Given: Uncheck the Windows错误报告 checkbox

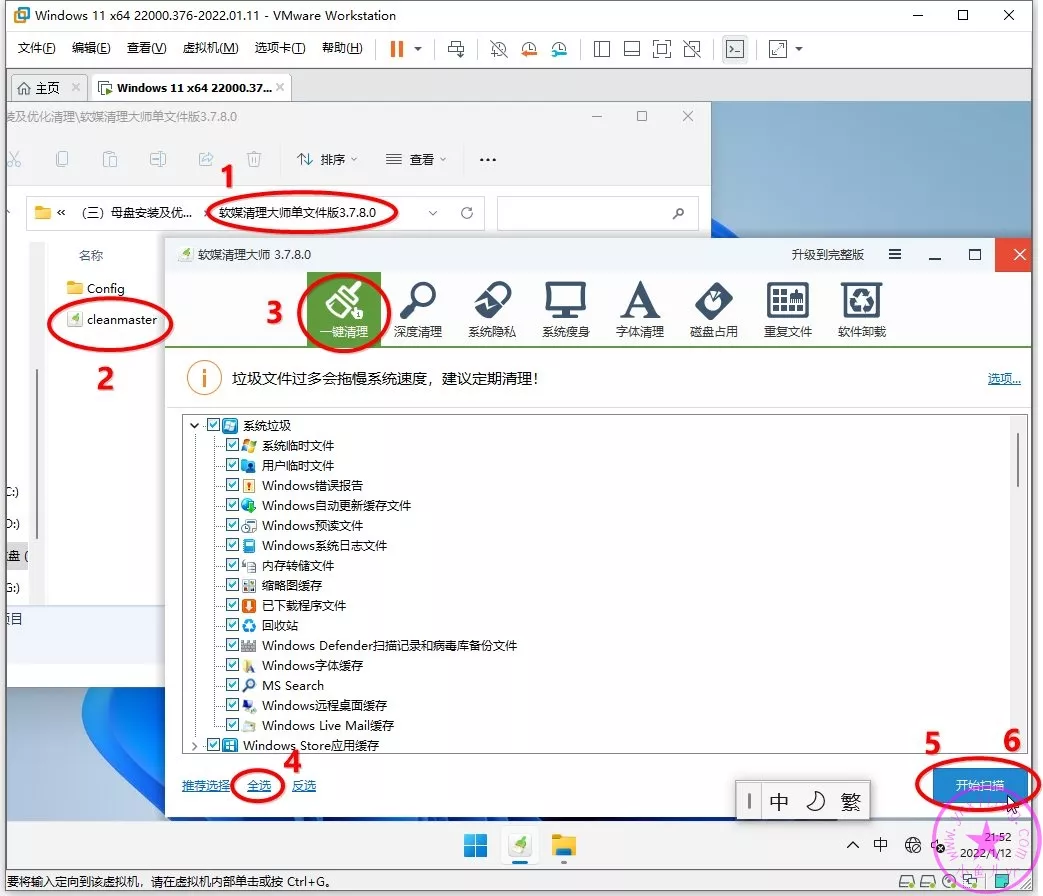Looking at the screenshot, I should click(233, 485).
